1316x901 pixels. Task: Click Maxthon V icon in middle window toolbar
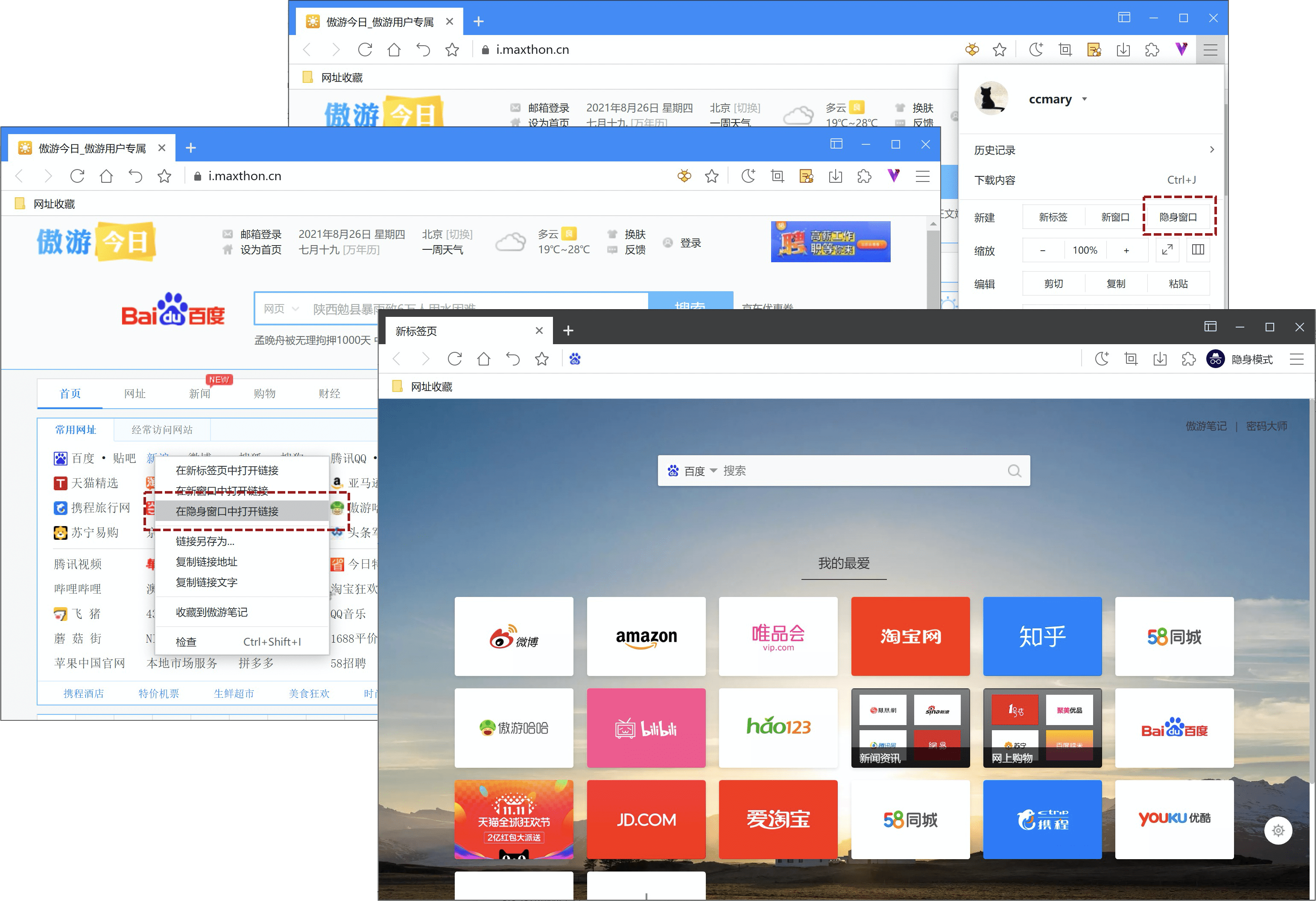point(894,176)
